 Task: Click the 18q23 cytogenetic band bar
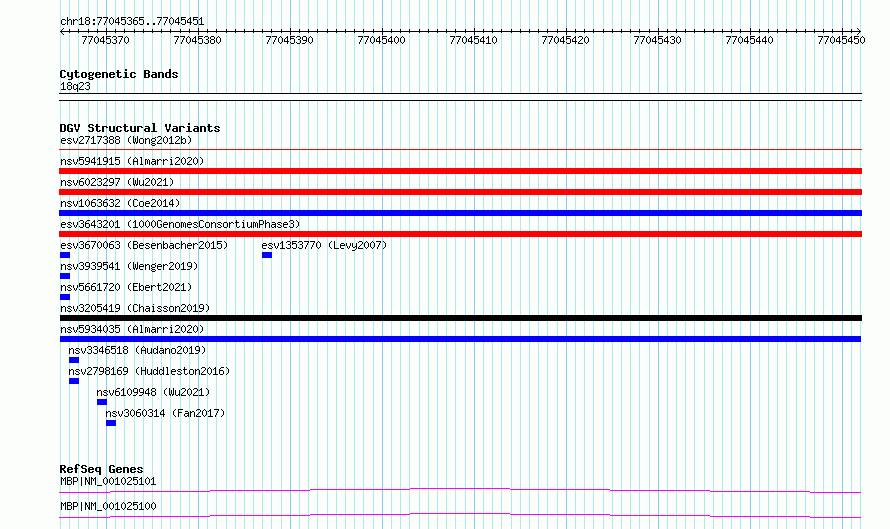coord(460,97)
